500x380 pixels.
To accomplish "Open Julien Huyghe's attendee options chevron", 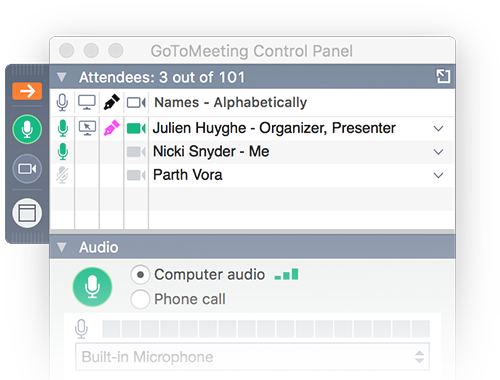I will click(438, 129).
